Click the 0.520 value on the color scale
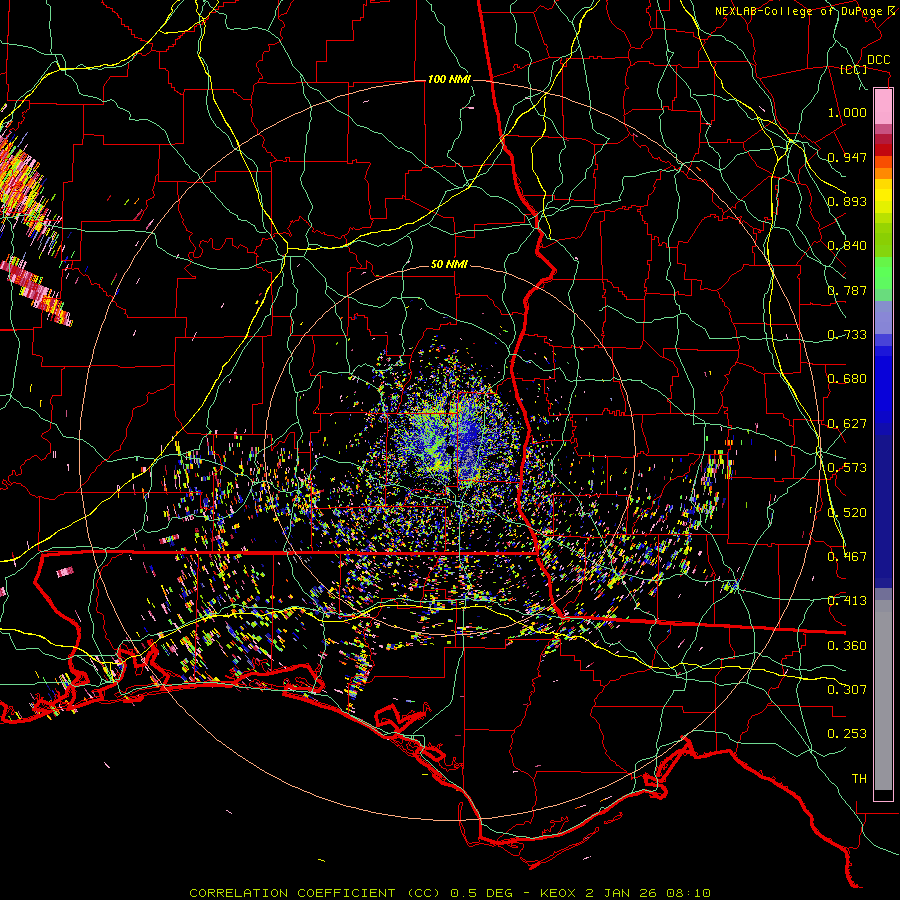The width and height of the screenshot is (900, 900). (x=847, y=513)
